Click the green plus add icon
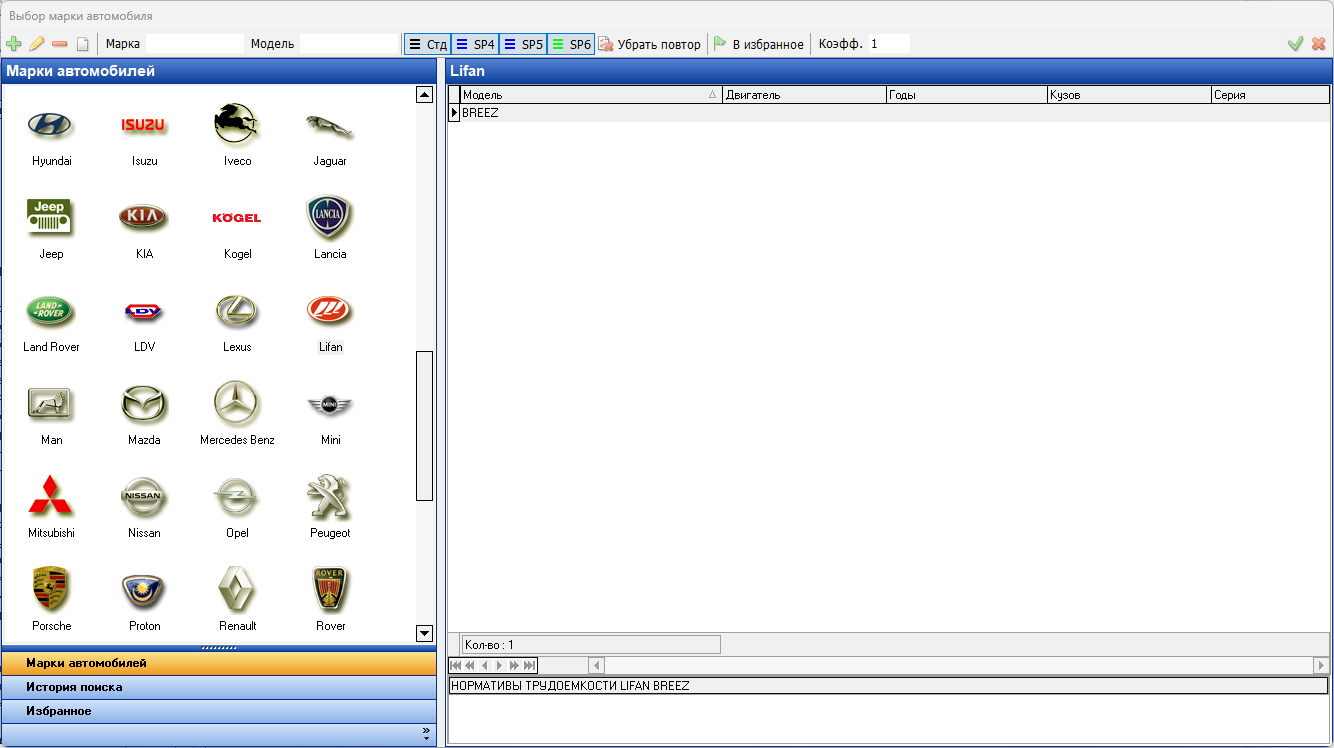Viewport: 1334px width, 748px height. coord(13,44)
